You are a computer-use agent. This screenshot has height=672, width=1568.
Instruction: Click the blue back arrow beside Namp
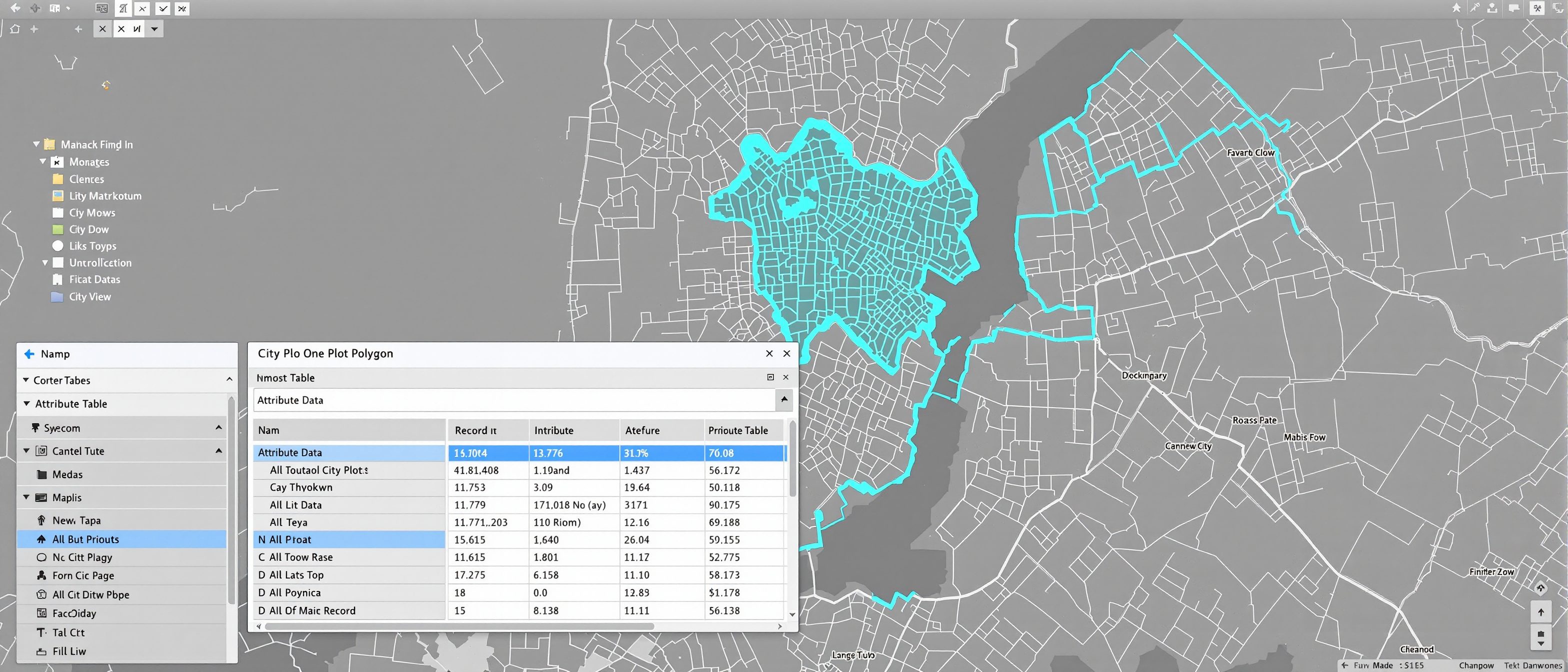(x=29, y=353)
